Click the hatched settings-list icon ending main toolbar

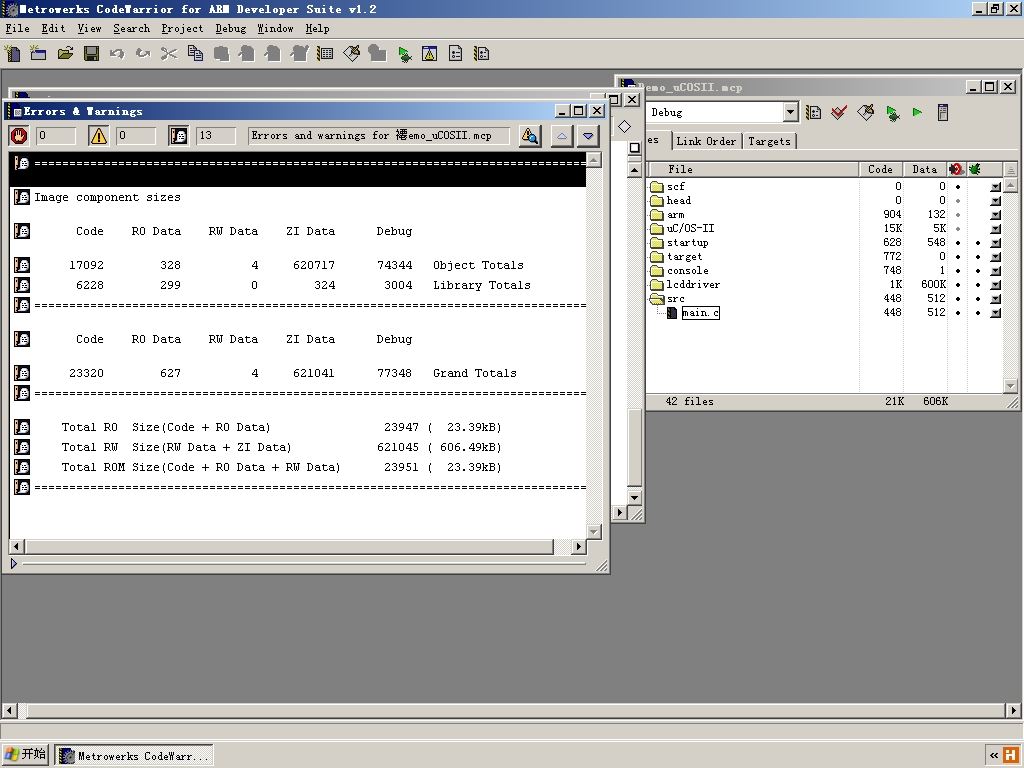point(482,53)
